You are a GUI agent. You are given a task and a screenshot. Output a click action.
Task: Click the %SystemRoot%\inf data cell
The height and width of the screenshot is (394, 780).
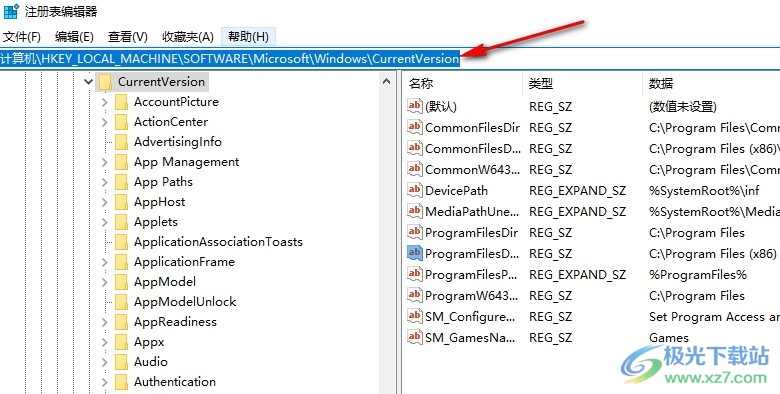[705, 191]
